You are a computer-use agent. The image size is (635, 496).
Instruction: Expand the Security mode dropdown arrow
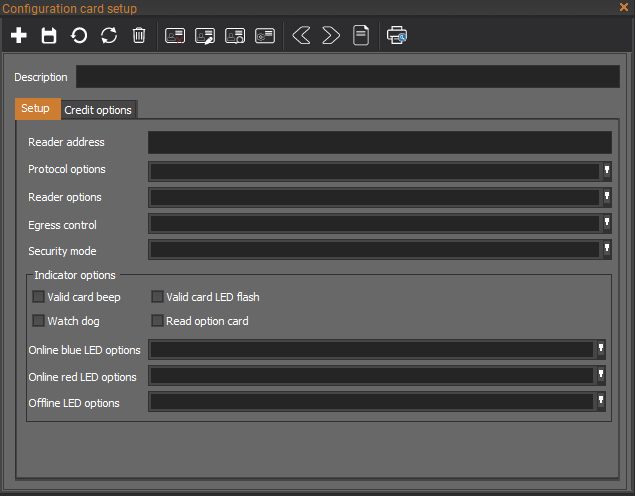coord(607,249)
